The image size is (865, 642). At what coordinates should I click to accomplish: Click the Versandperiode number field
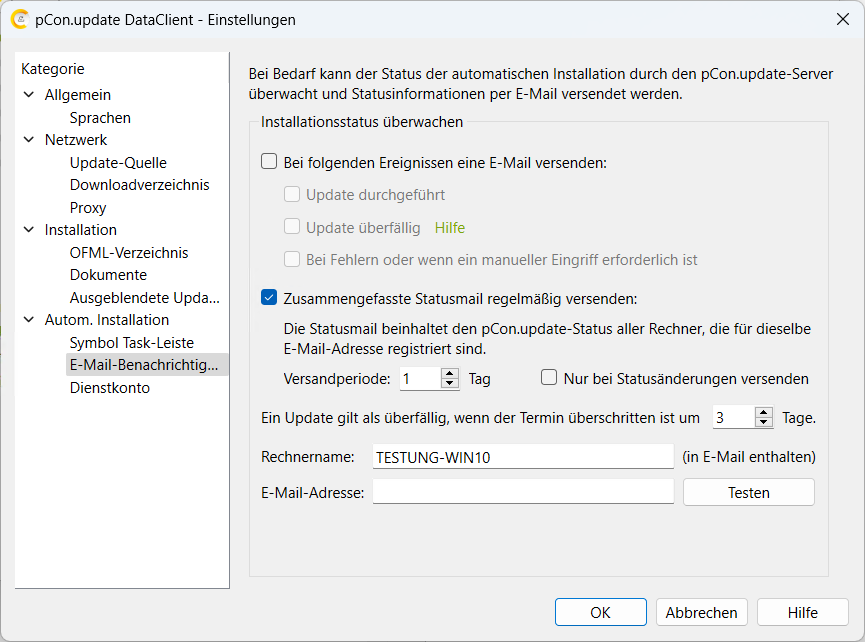tap(420, 378)
